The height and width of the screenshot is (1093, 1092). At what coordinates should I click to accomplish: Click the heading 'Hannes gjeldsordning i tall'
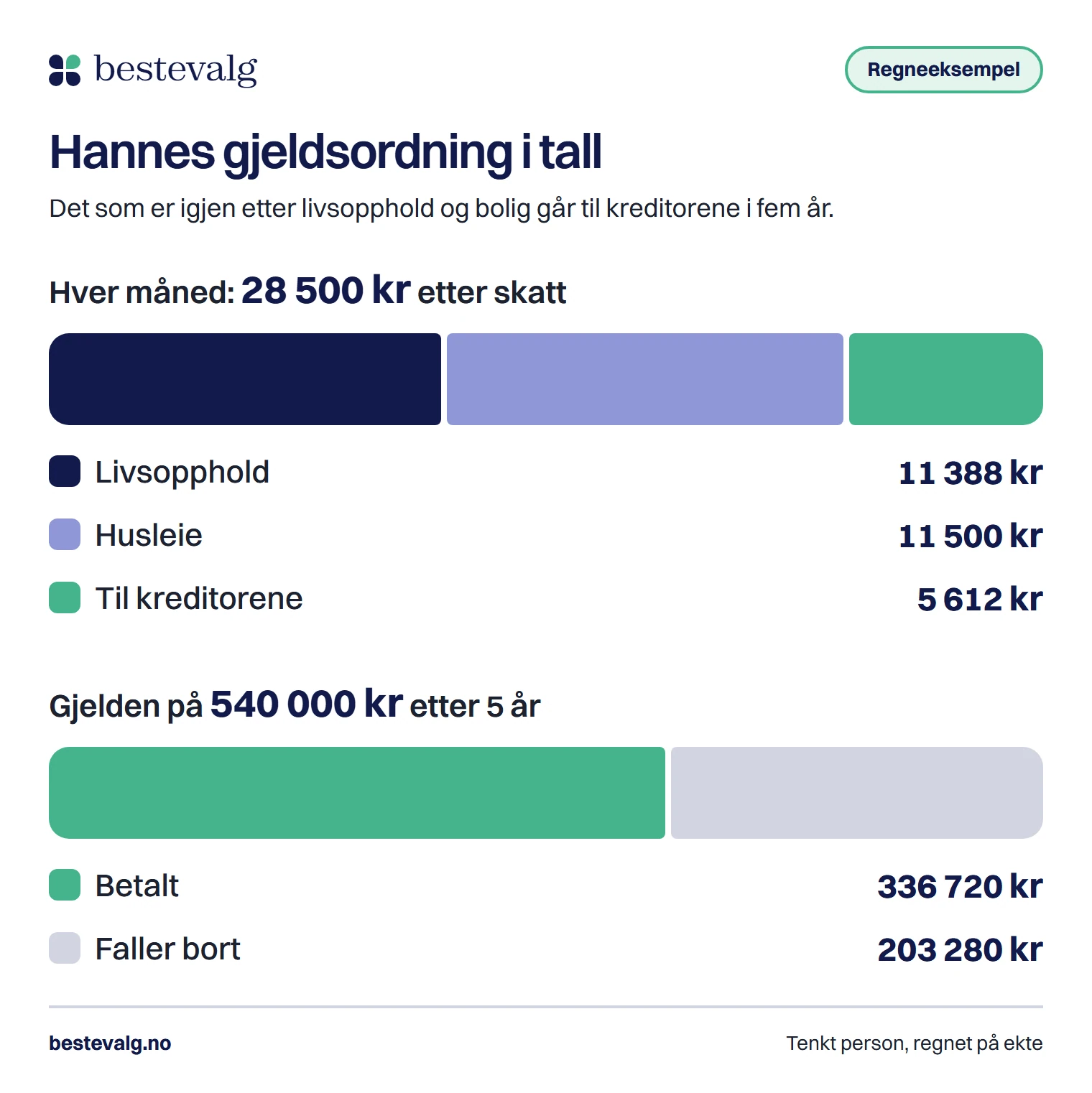(x=325, y=153)
